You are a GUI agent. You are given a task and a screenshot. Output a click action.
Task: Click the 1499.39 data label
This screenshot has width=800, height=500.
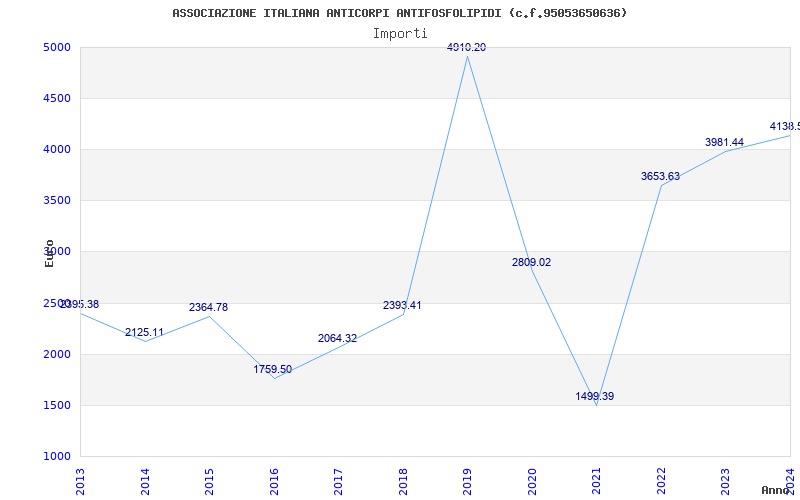coord(595,396)
